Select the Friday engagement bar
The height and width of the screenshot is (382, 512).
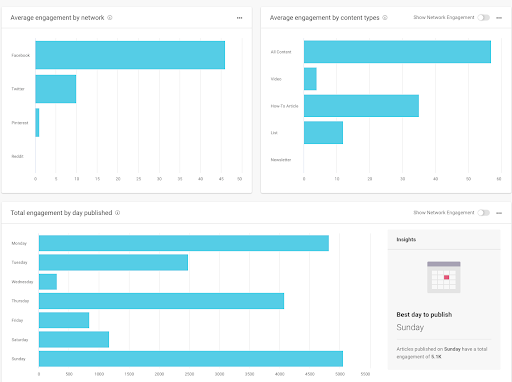click(x=64, y=320)
